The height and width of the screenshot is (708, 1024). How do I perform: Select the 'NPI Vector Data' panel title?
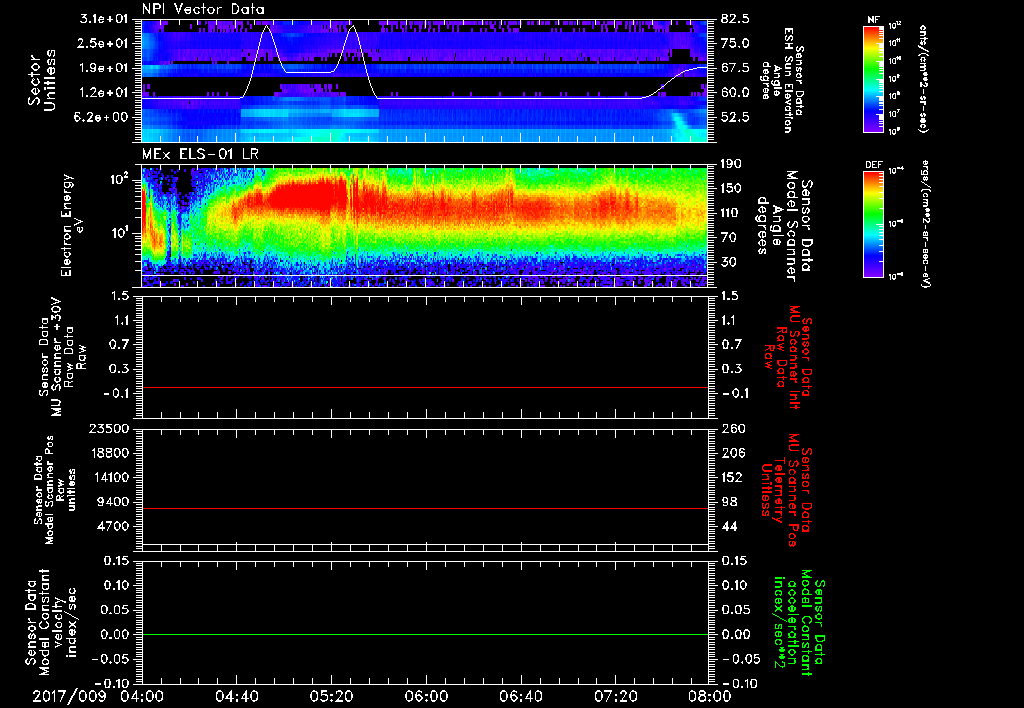pyautogui.click(x=203, y=9)
